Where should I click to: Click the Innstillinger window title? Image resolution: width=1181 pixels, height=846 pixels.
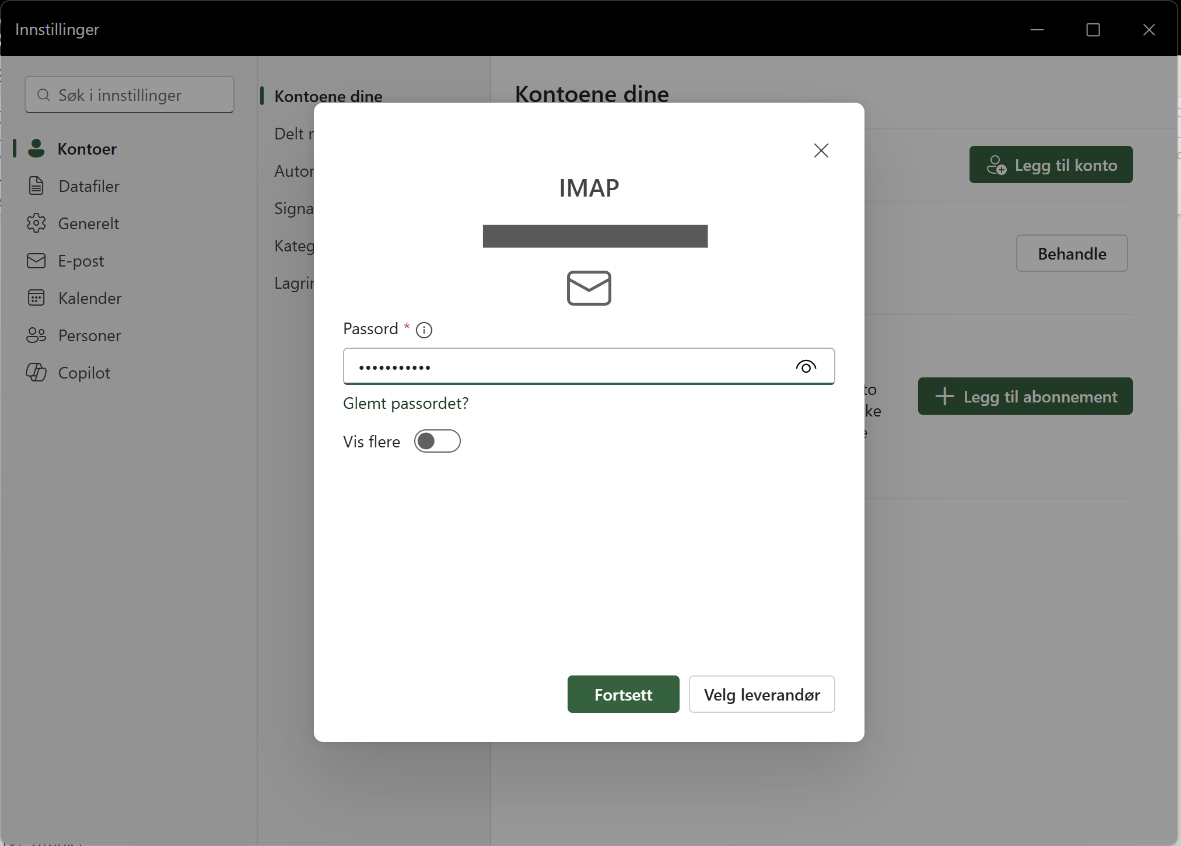tap(57, 29)
